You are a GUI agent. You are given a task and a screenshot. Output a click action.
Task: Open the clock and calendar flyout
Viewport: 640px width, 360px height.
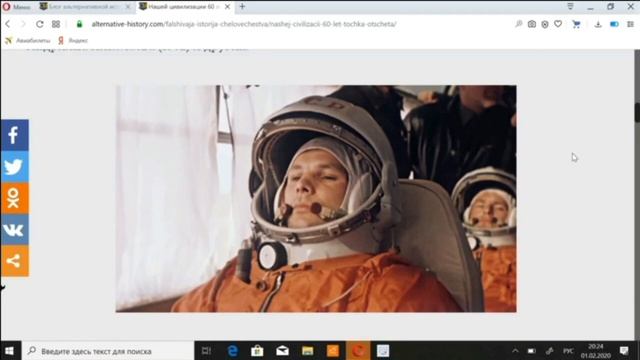[x=596, y=351]
